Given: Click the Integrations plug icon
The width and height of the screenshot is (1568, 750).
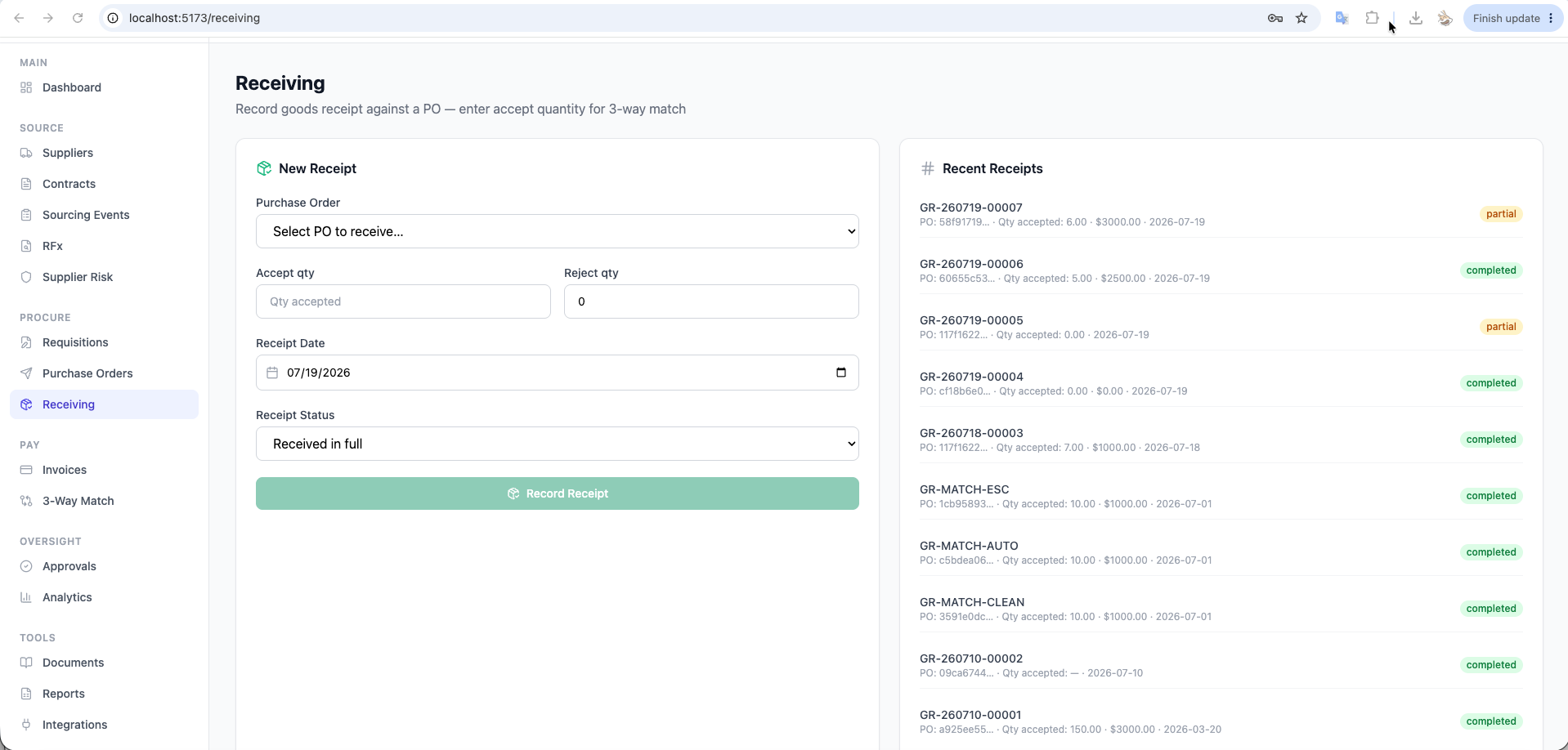Looking at the screenshot, I should (26, 725).
